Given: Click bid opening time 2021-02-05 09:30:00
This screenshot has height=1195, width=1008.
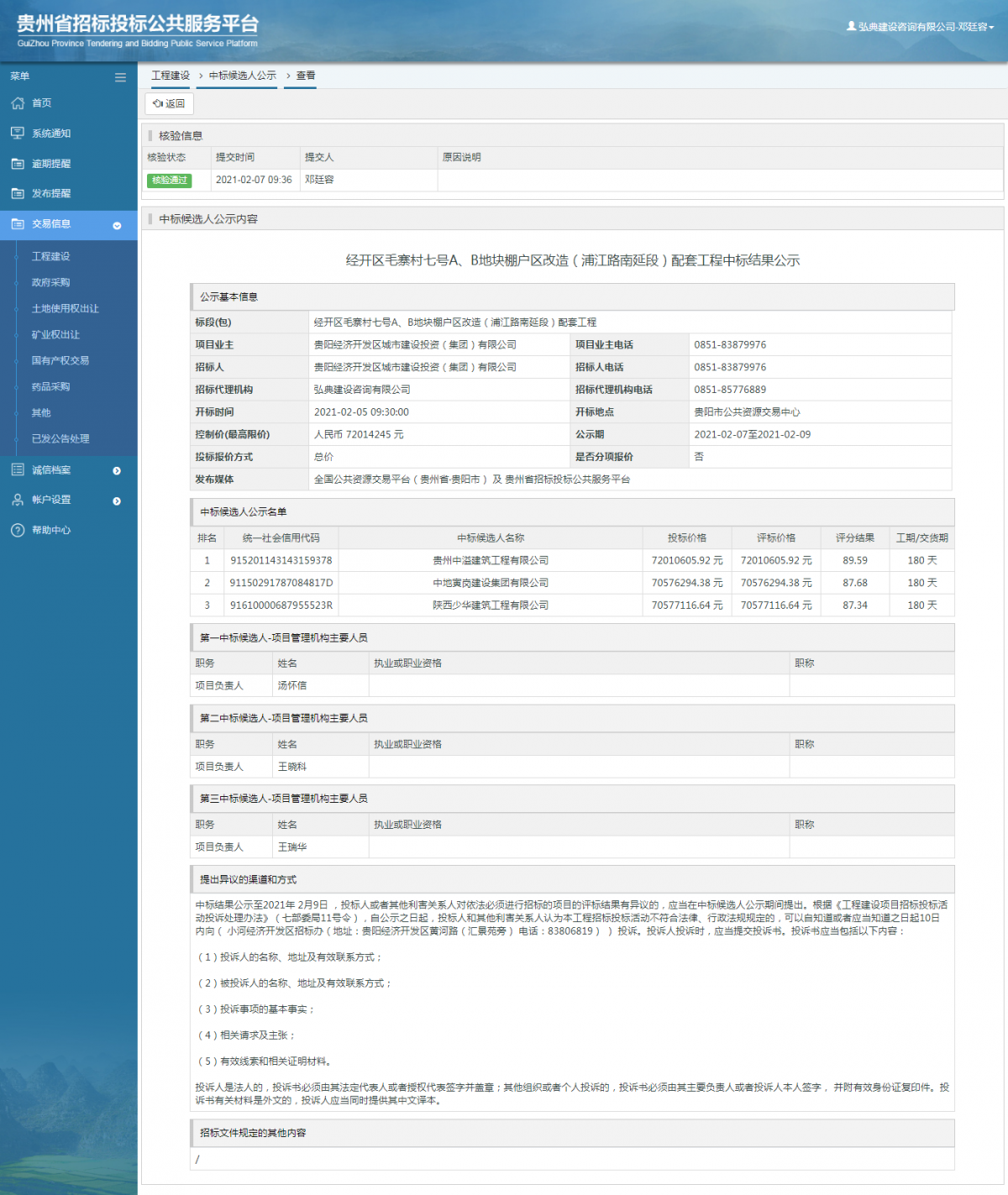Looking at the screenshot, I should 361,412.
